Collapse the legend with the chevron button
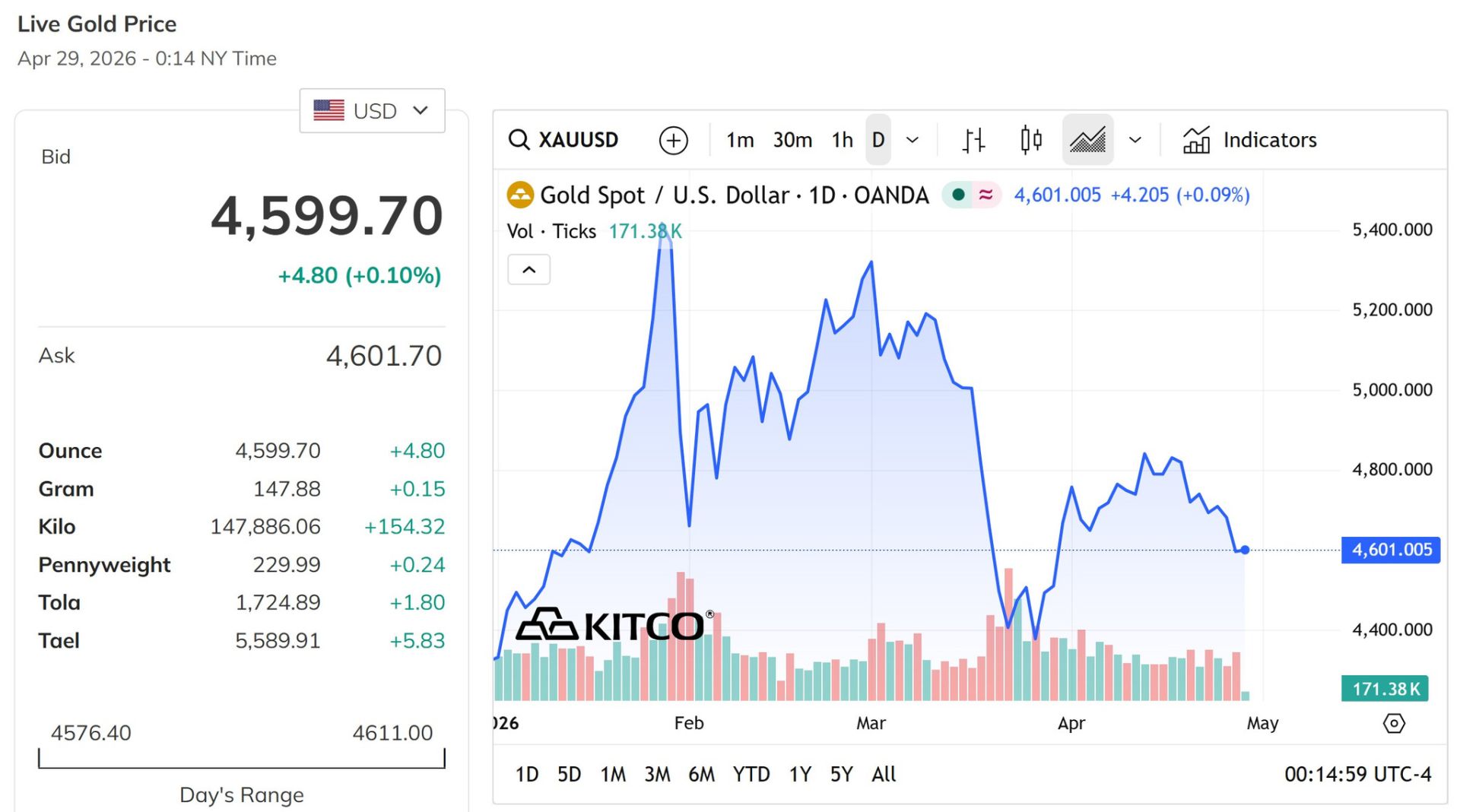The height and width of the screenshot is (812, 1460). pos(528,269)
